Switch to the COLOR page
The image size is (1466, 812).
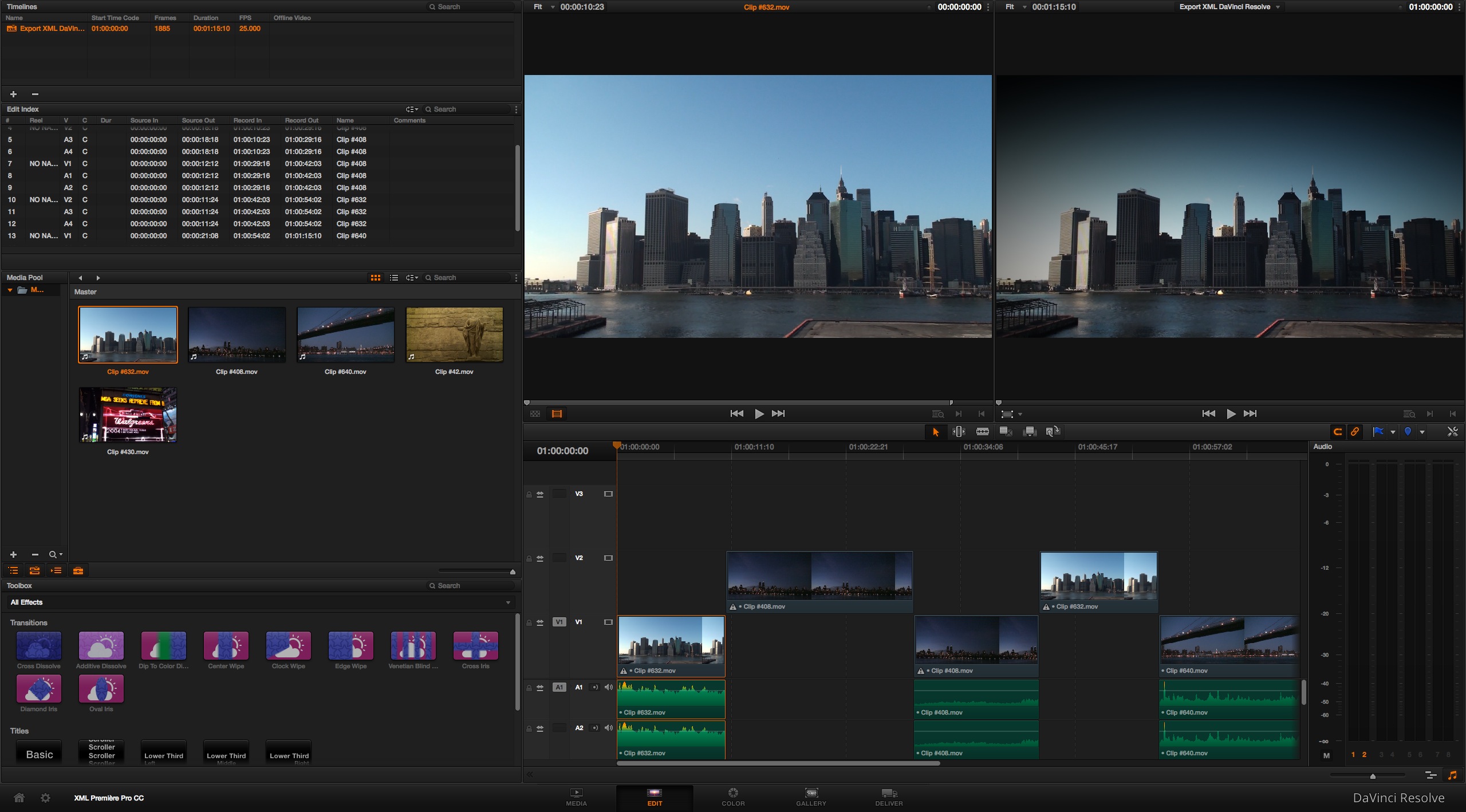coord(733,797)
